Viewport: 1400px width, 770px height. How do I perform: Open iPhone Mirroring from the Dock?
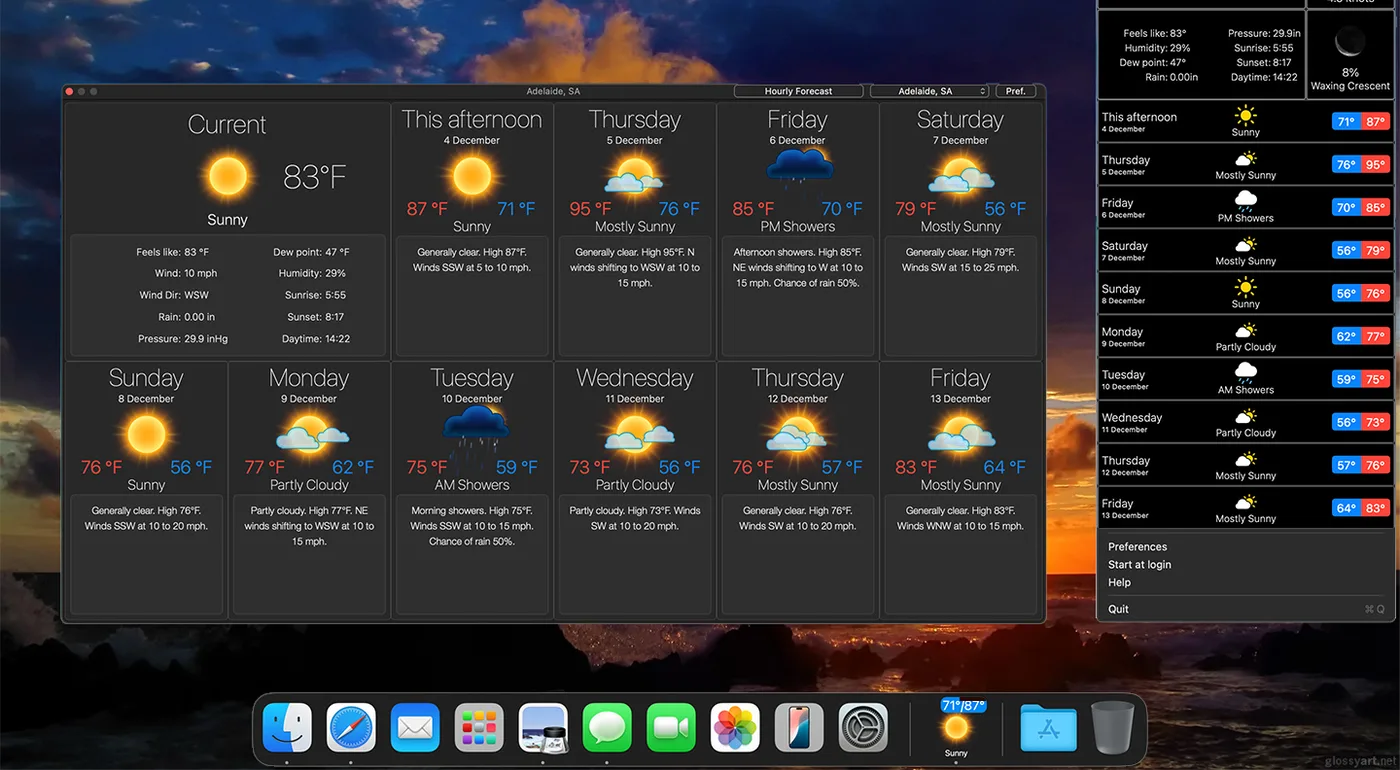tap(799, 727)
